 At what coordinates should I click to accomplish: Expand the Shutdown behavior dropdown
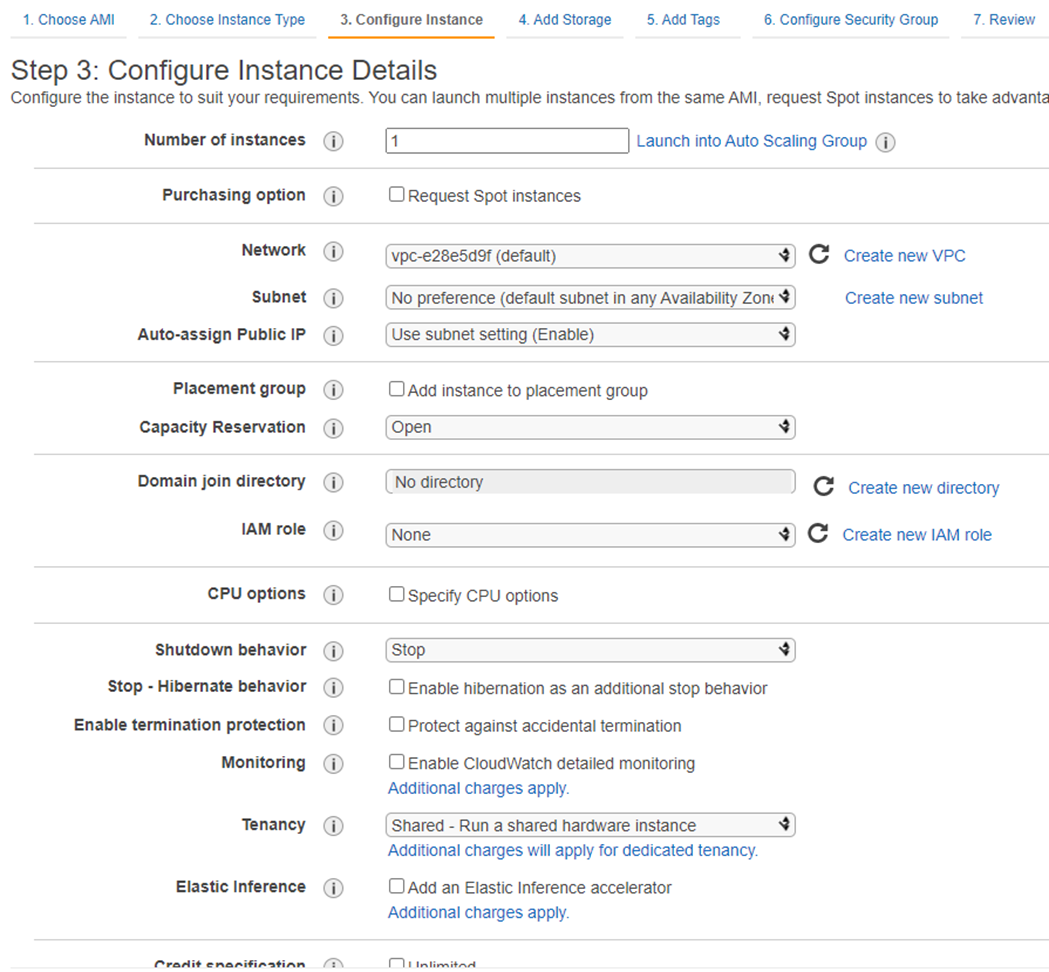point(590,650)
